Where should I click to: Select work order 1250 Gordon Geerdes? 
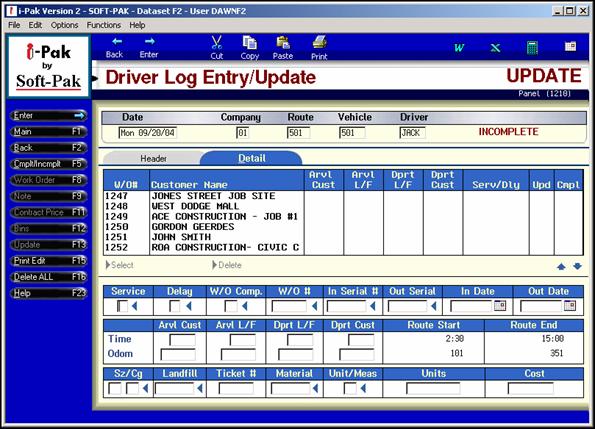343,227
